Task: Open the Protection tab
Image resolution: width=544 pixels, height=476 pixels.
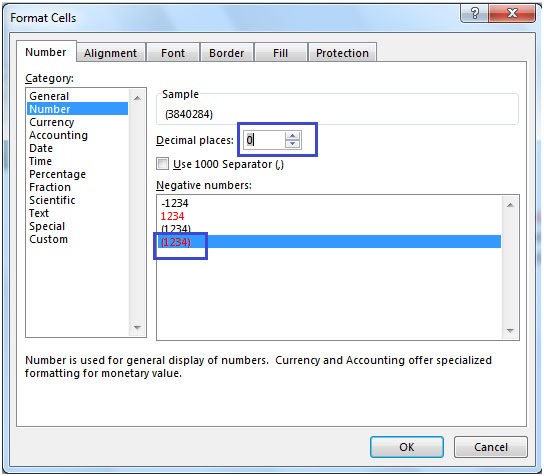Action: click(342, 53)
